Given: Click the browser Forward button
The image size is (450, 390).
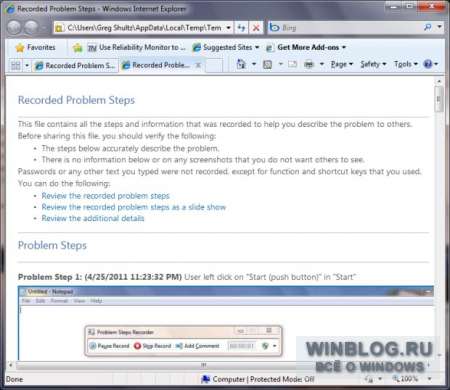Looking at the screenshot, I should coord(32,27).
